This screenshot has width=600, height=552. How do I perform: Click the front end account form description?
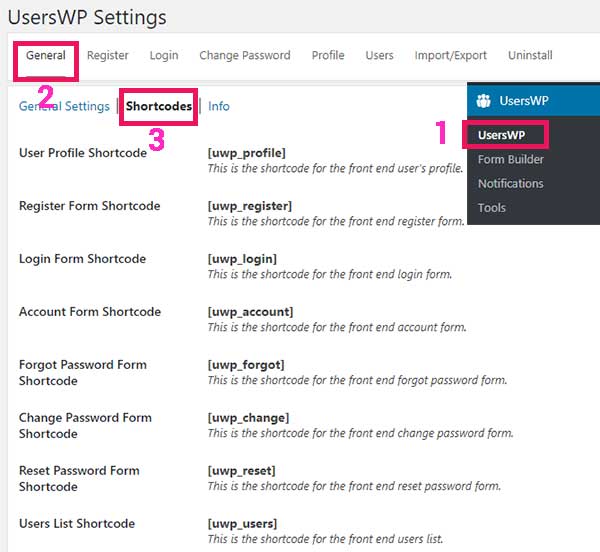(x=337, y=327)
